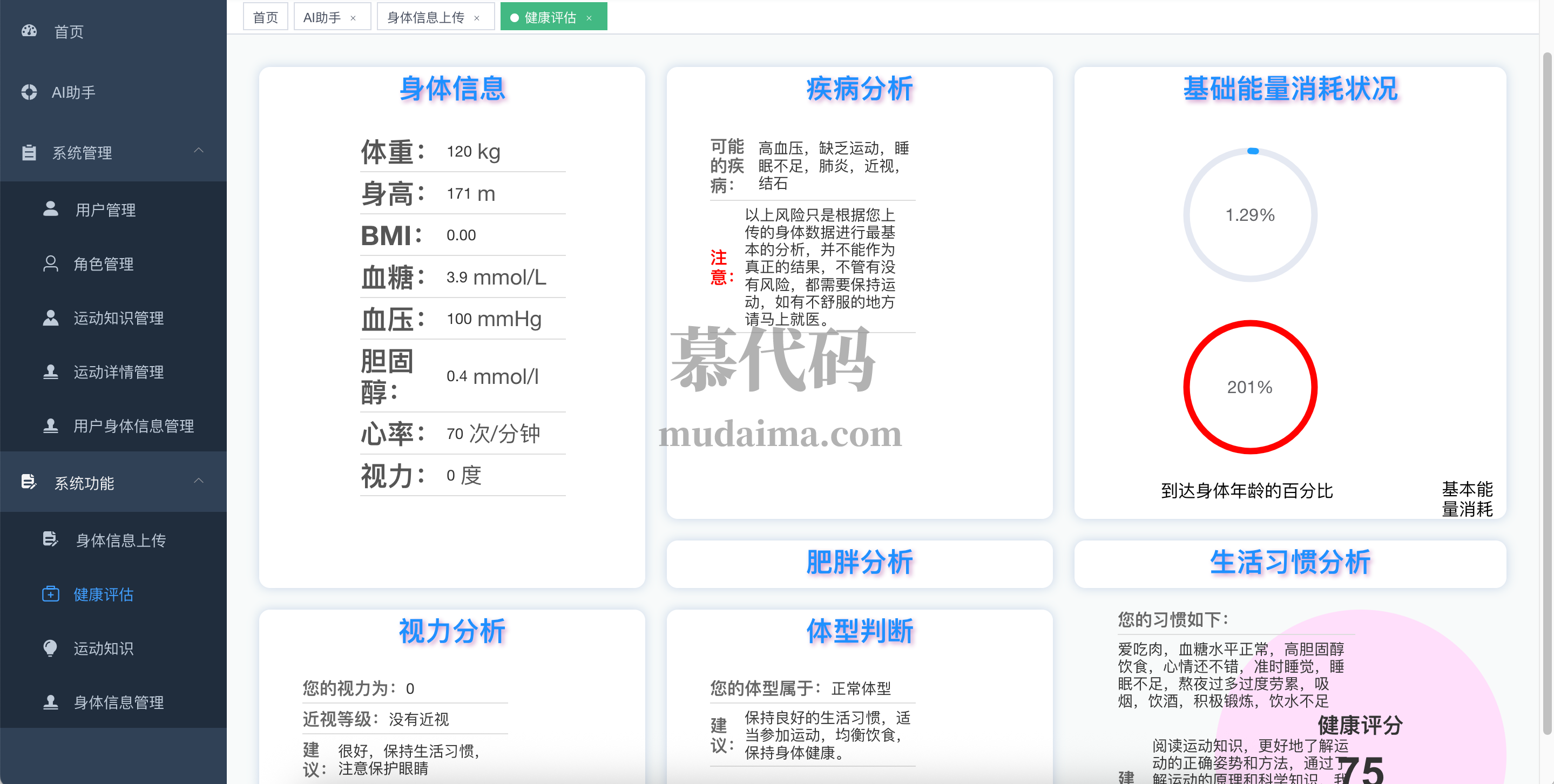The width and height of the screenshot is (1554, 784).
Task: Click the 角色管理 outline user icon
Action: click(x=51, y=263)
